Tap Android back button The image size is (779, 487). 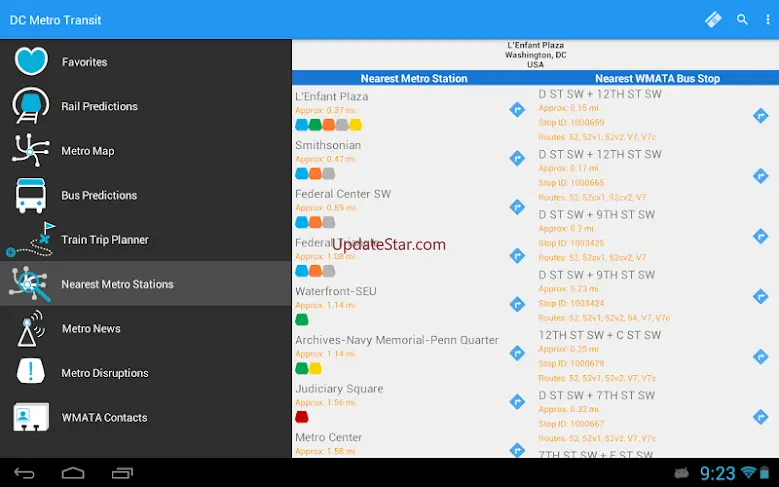click(x=24, y=473)
